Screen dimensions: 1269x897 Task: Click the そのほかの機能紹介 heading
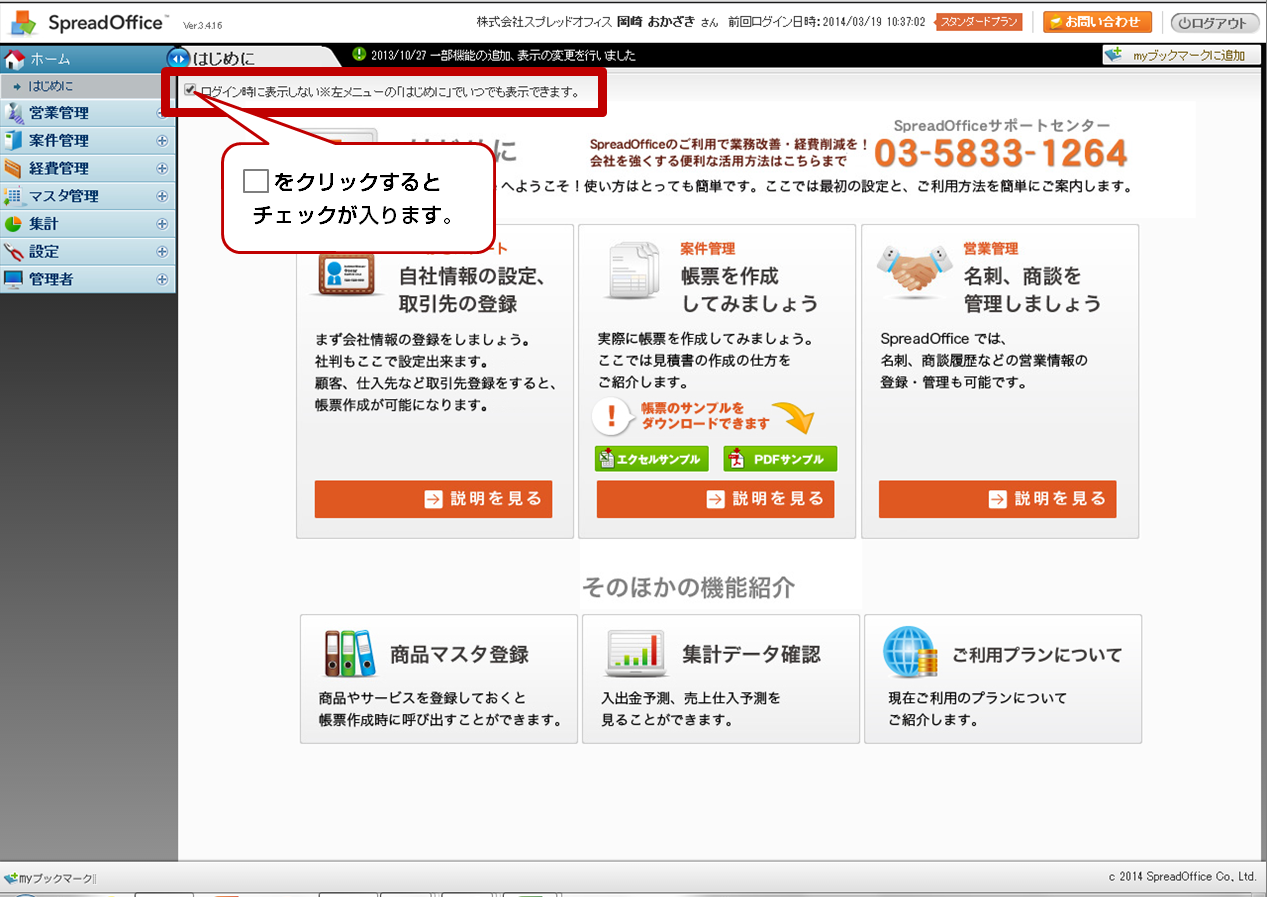688,587
